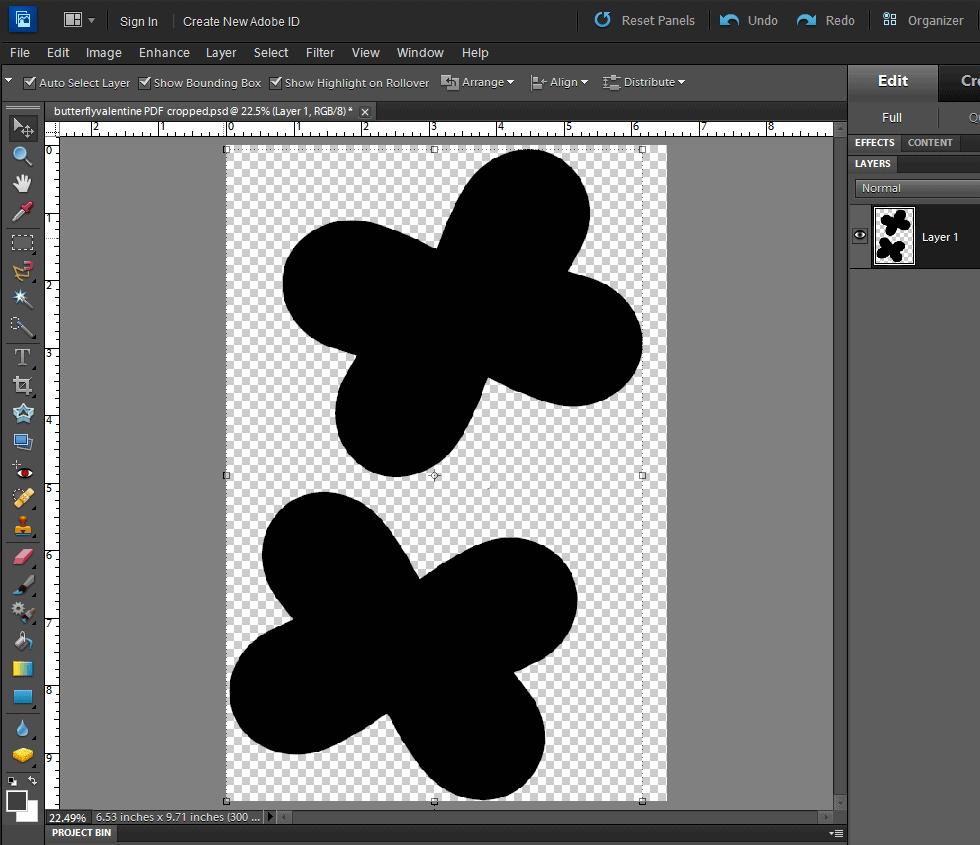
Task: Select the Zoom magnifier tool
Action: point(22,155)
